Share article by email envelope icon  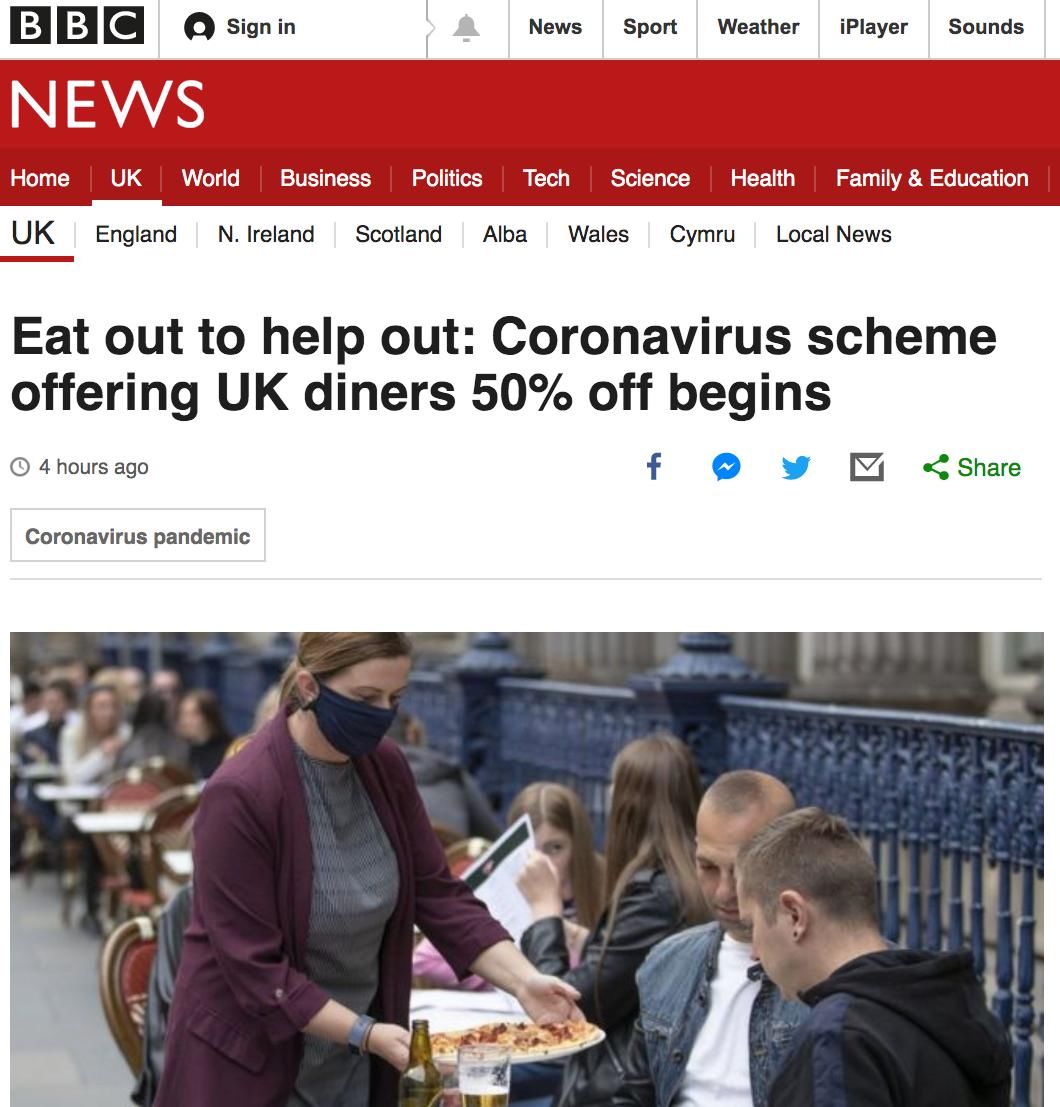867,467
